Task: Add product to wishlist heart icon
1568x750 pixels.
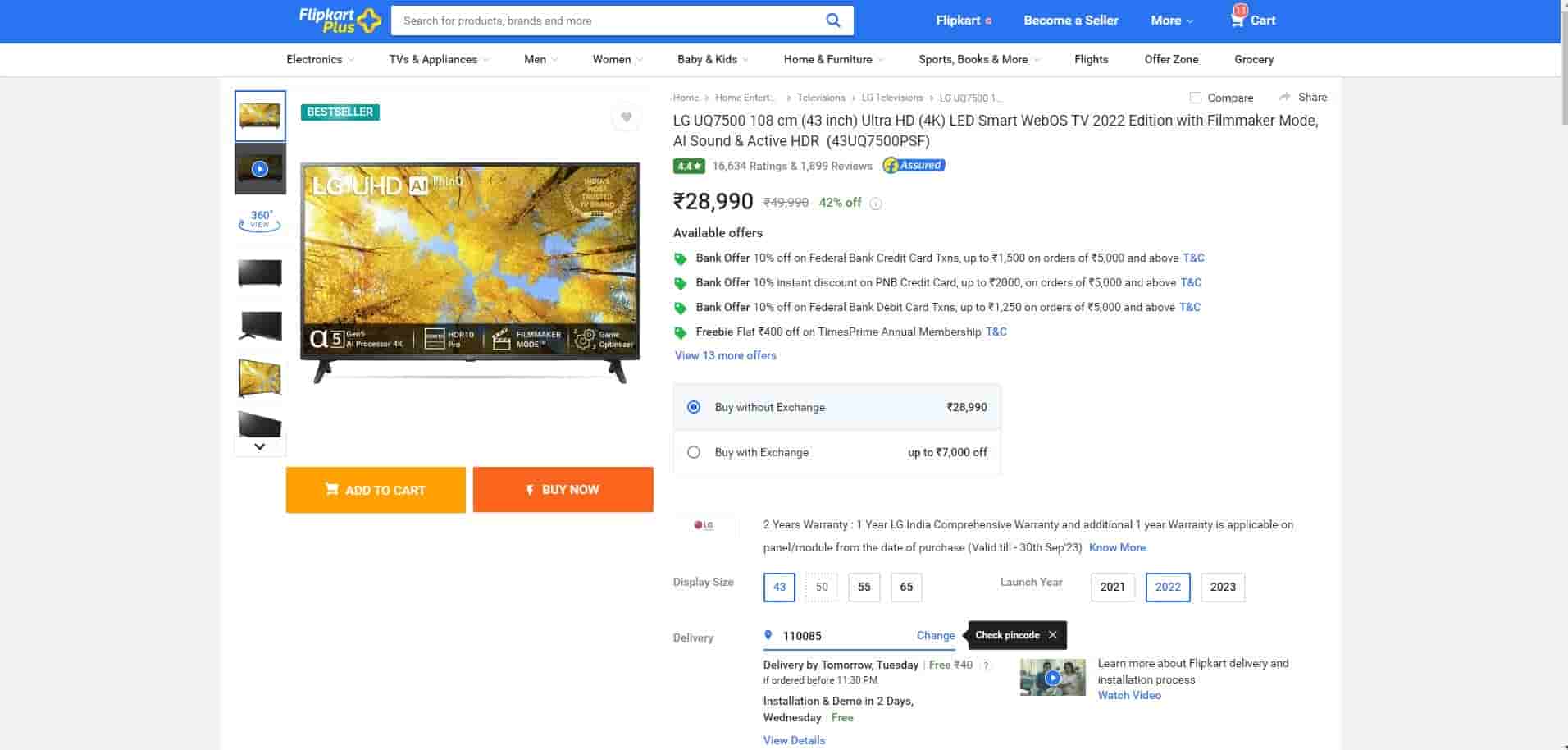Action: (x=626, y=117)
